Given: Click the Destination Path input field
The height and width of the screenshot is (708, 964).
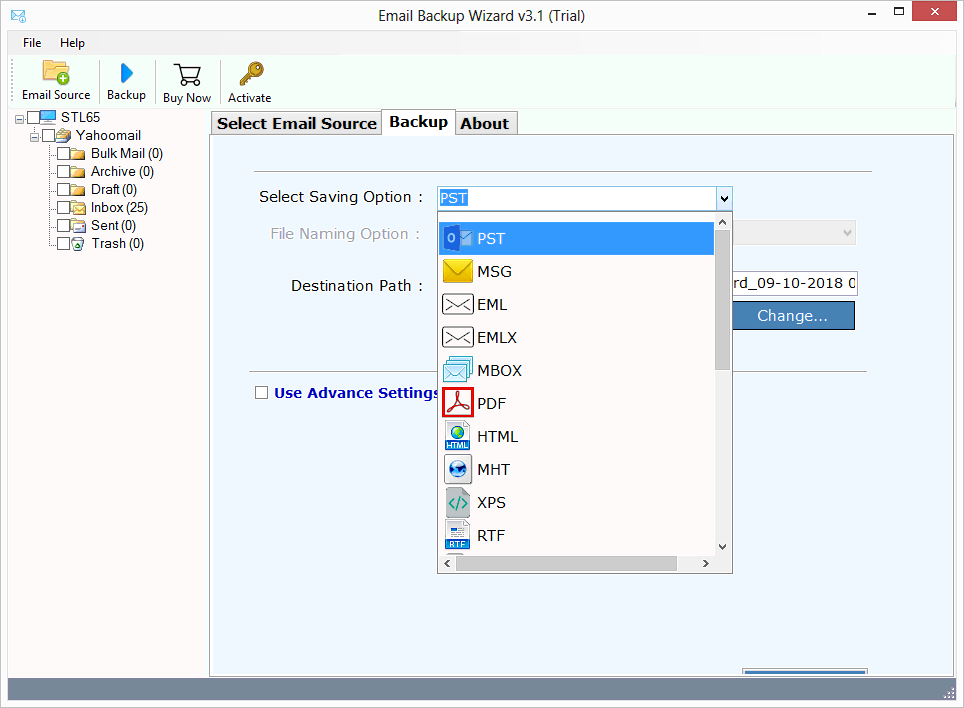Looking at the screenshot, I should tap(794, 283).
